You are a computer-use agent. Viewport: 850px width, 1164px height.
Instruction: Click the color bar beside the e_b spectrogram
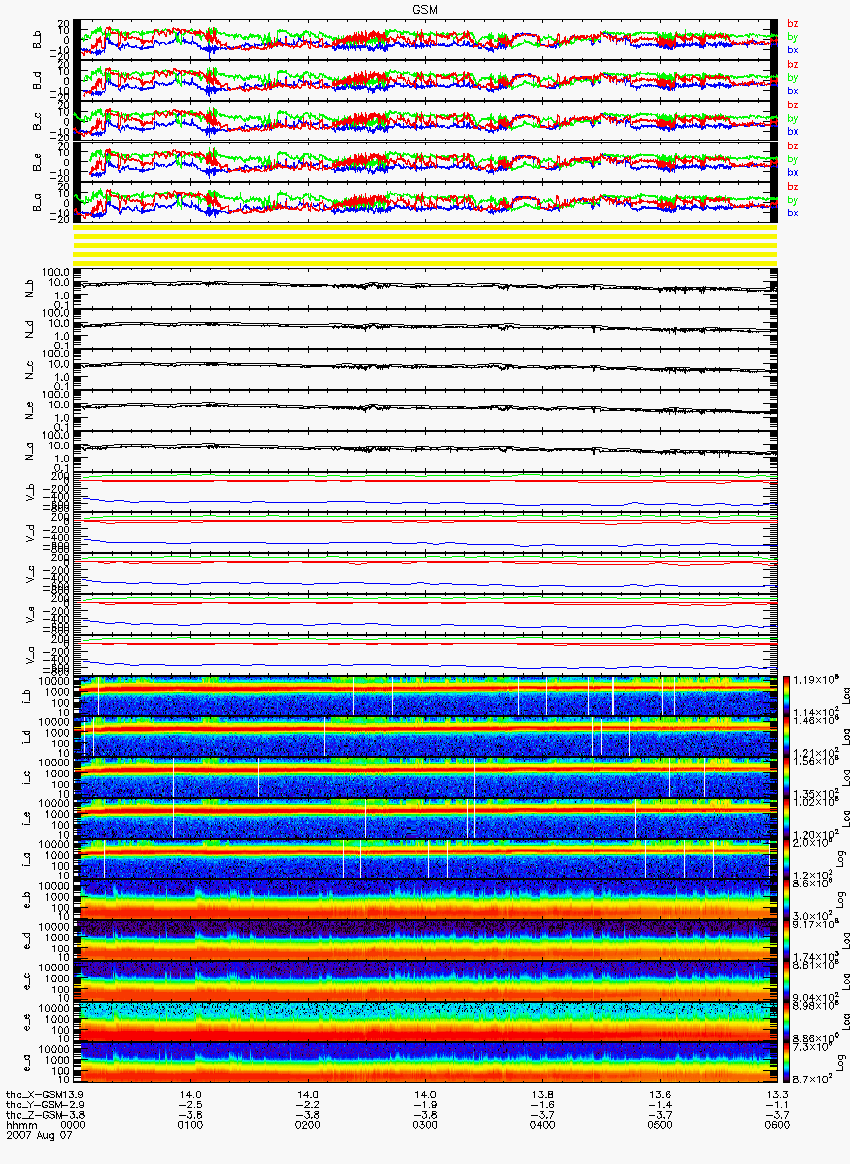(787, 900)
